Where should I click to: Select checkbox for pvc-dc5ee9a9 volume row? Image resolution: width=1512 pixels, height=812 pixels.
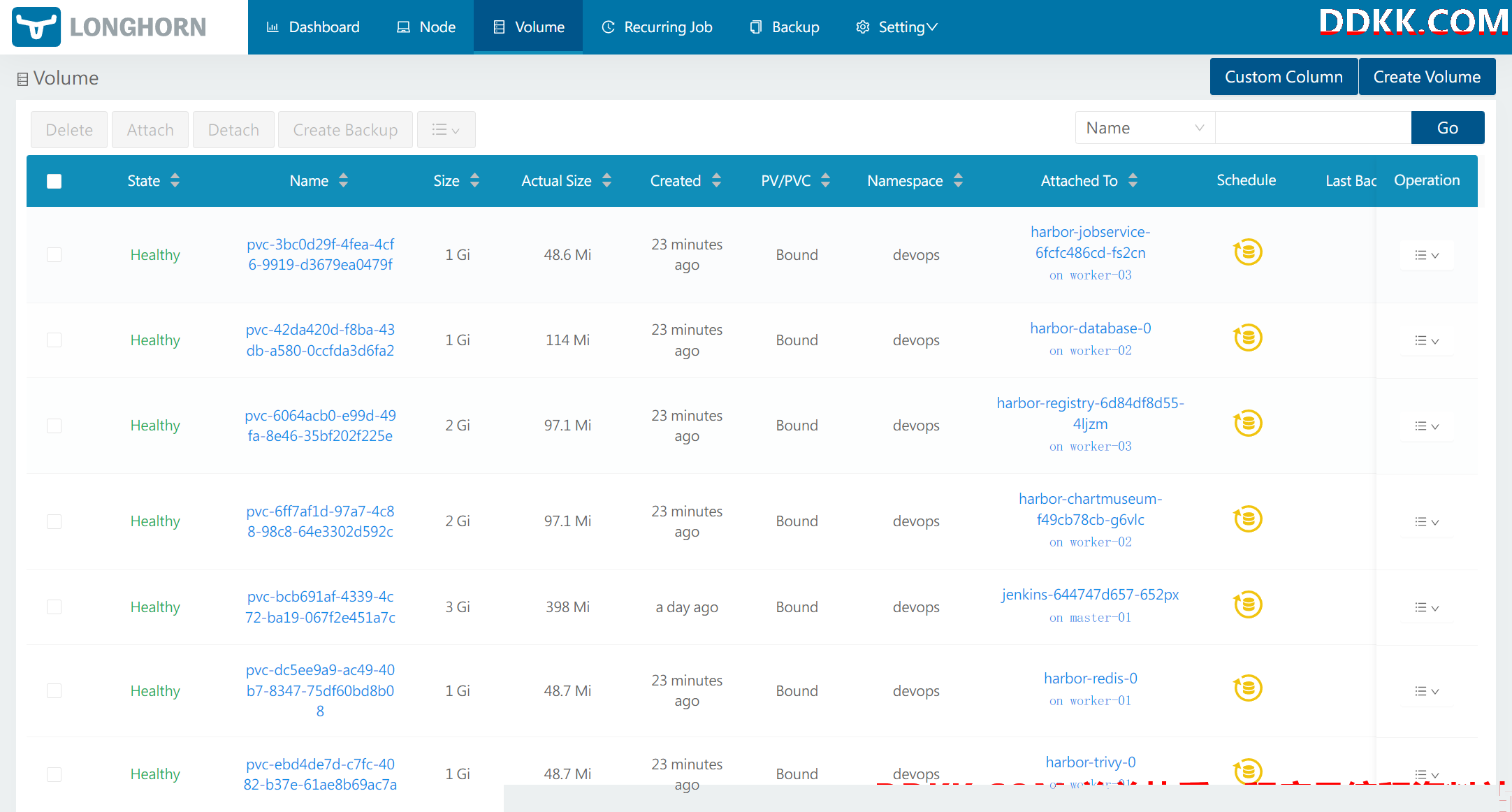pyautogui.click(x=54, y=690)
